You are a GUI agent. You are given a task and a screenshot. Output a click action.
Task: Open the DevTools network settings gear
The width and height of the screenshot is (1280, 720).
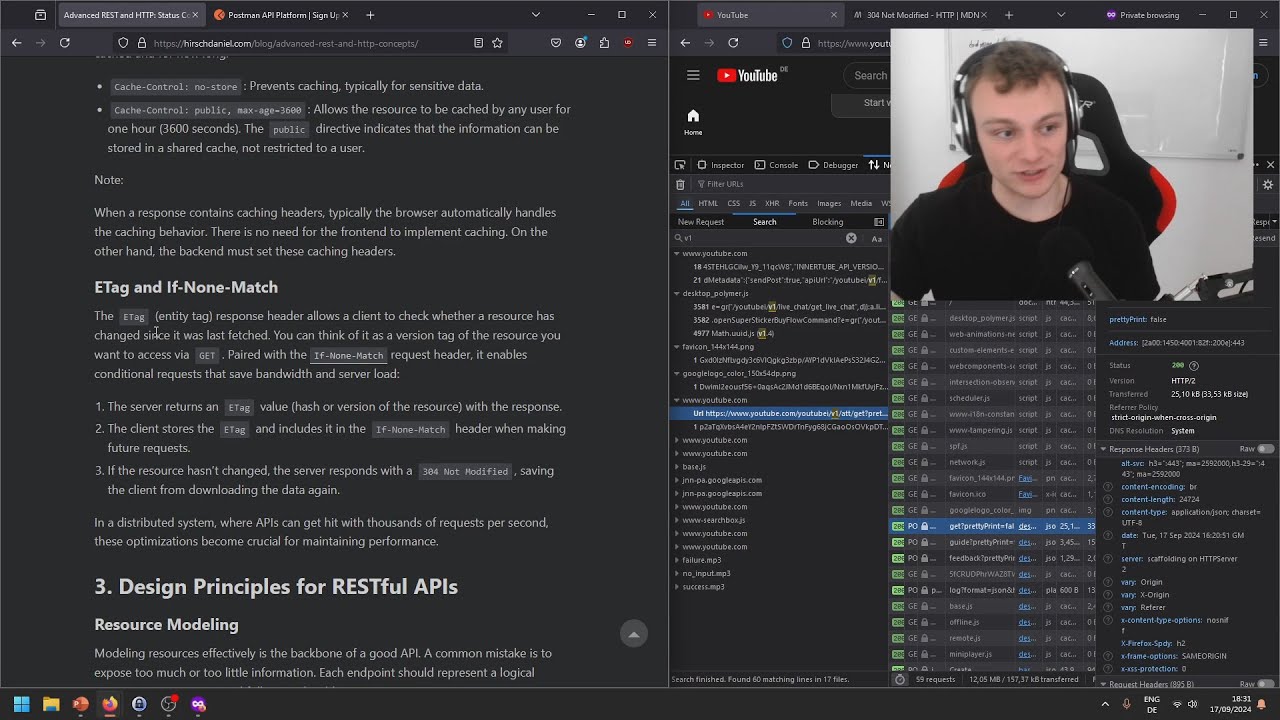(x=1268, y=185)
